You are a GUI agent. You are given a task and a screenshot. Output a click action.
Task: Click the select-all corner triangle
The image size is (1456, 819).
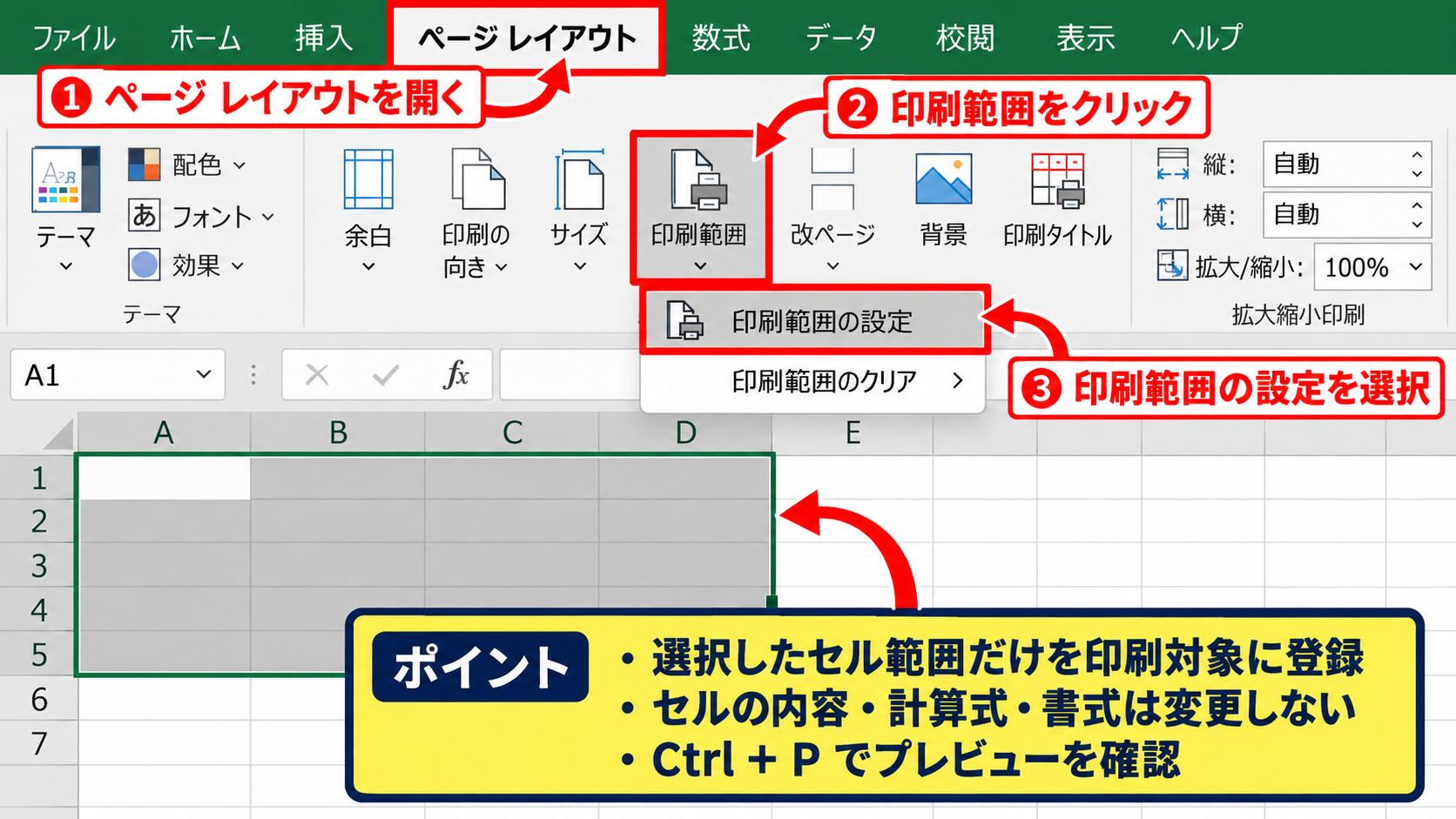[x=57, y=433]
